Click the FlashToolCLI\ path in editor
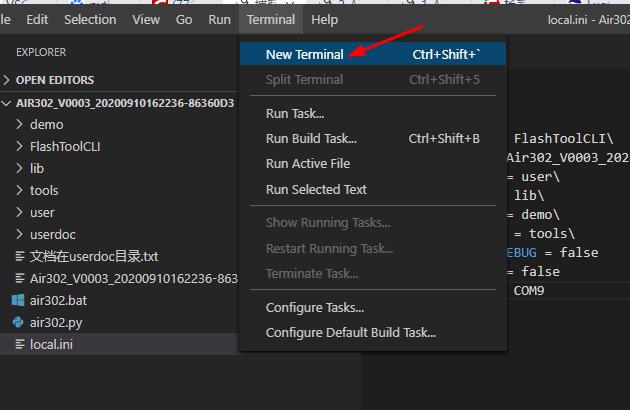Screen dimensions: 630x410 (564, 139)
